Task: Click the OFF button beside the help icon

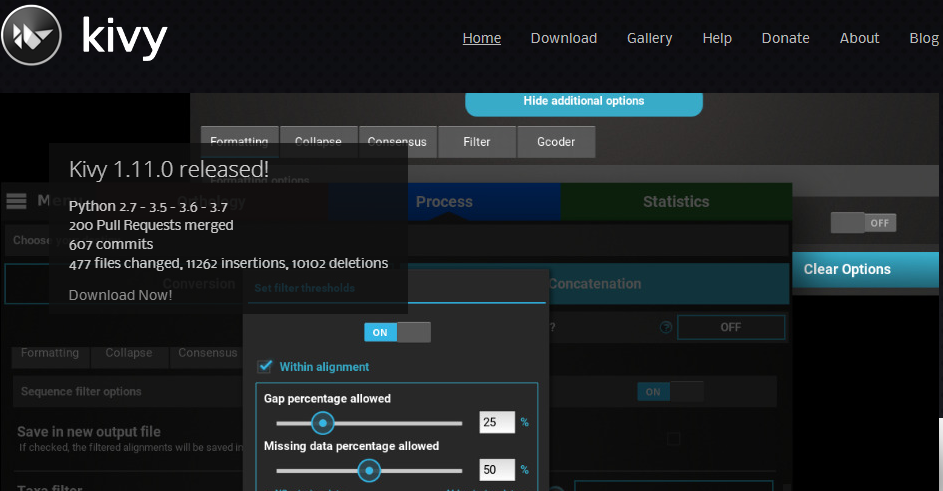Action: click(x=731, y=327)
